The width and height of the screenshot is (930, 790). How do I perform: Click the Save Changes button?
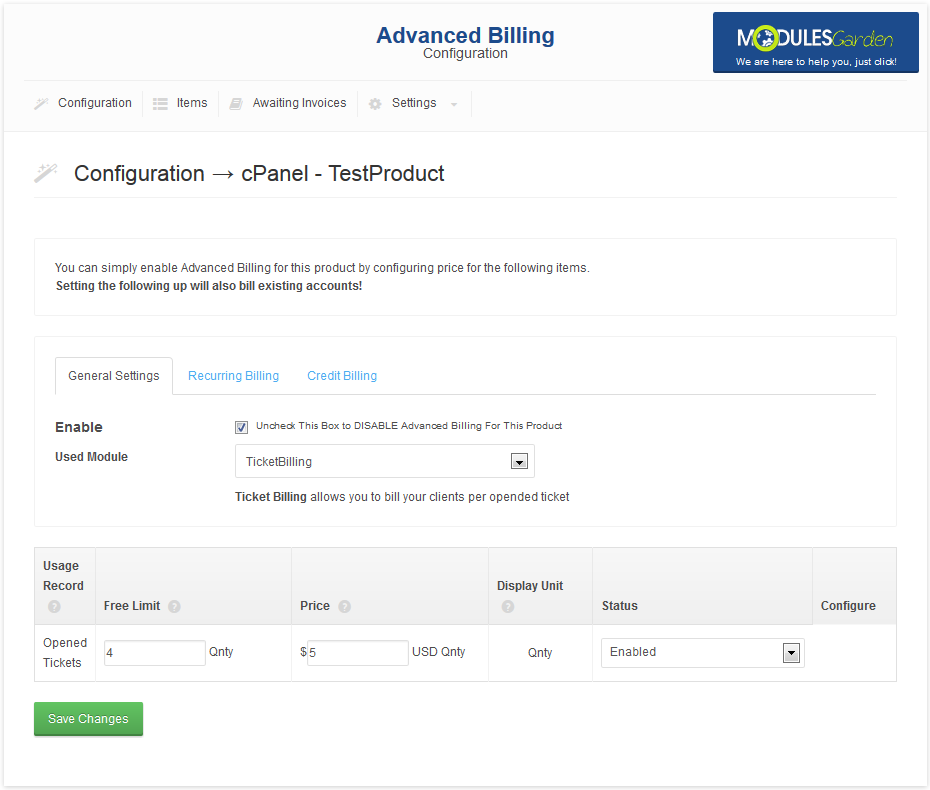[88, 719]
